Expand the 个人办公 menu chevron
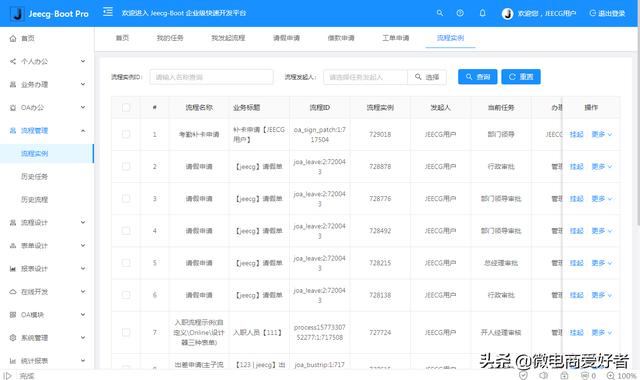Viewport: 640px width, 380px height. click(x=83, y=61)
